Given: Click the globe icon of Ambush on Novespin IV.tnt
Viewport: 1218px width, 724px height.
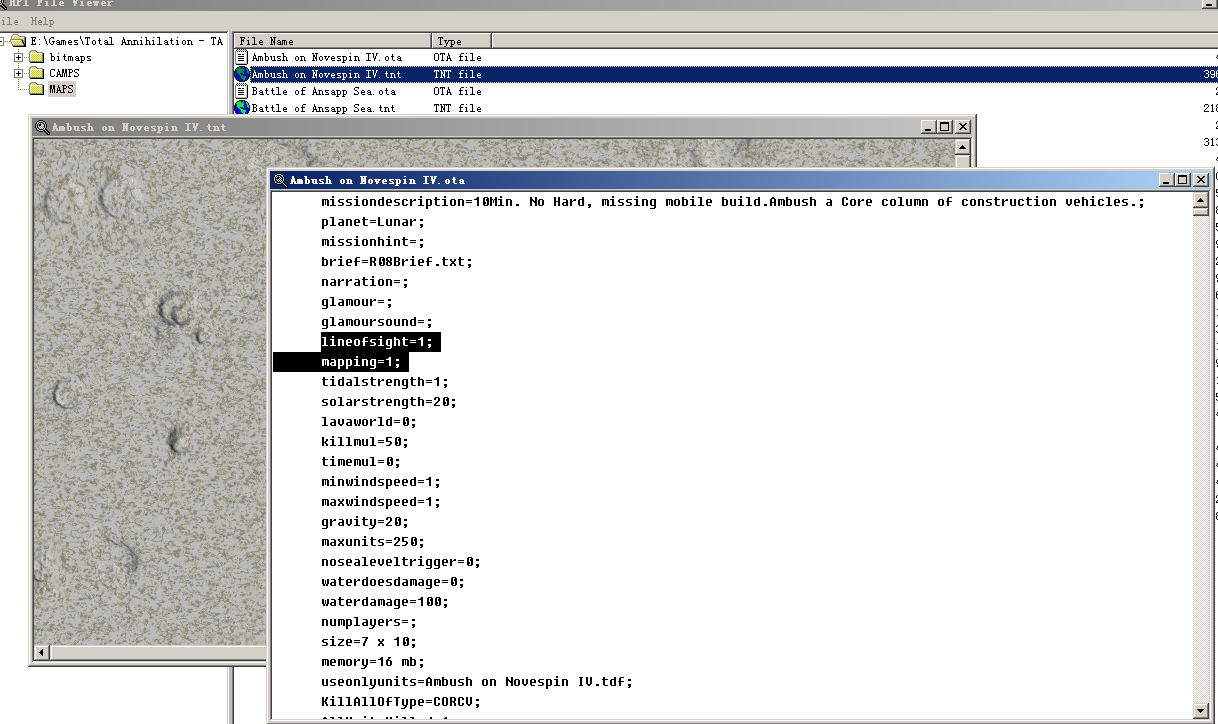Looking at the screenshot, I should (241, 74).
